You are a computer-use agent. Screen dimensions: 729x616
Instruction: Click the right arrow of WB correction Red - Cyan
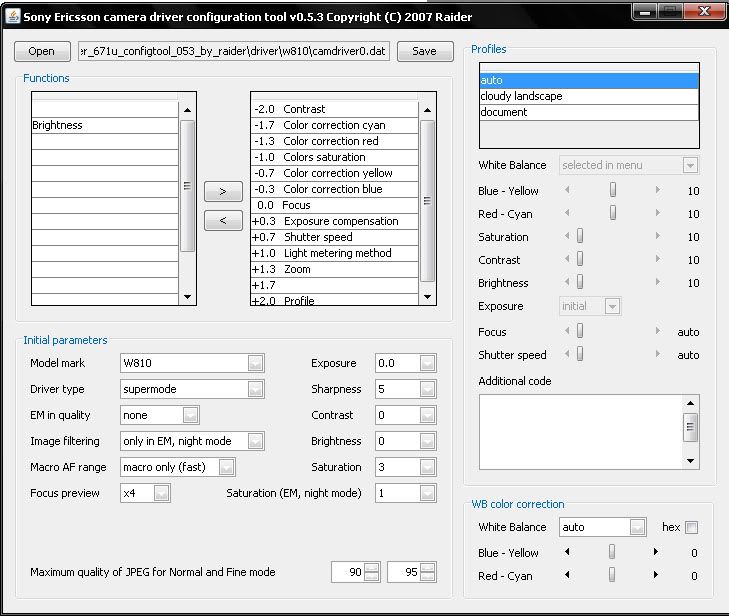(x=656, y=575)
